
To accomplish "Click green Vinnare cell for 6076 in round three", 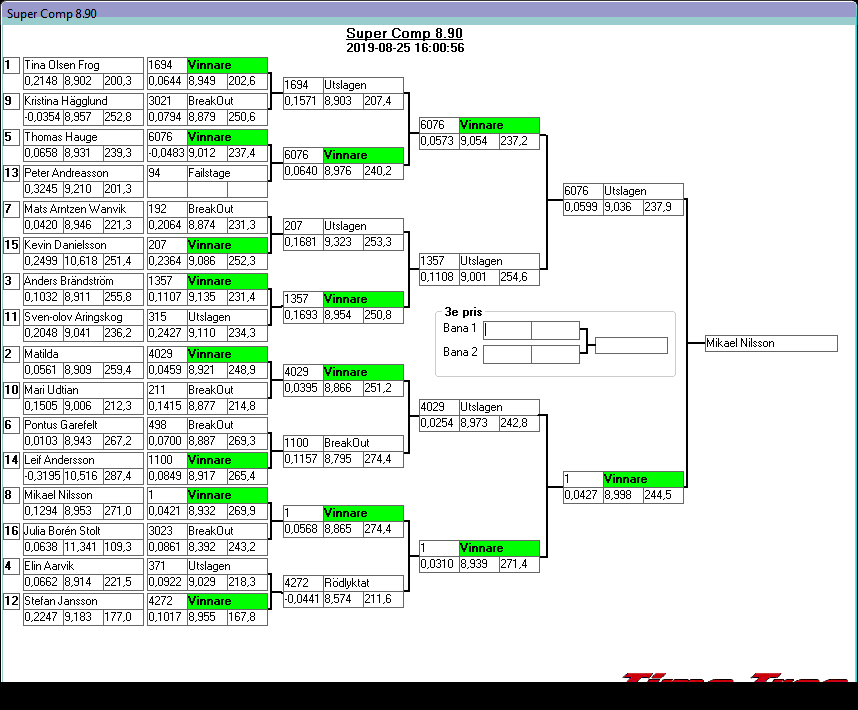I will click(499, 126).
